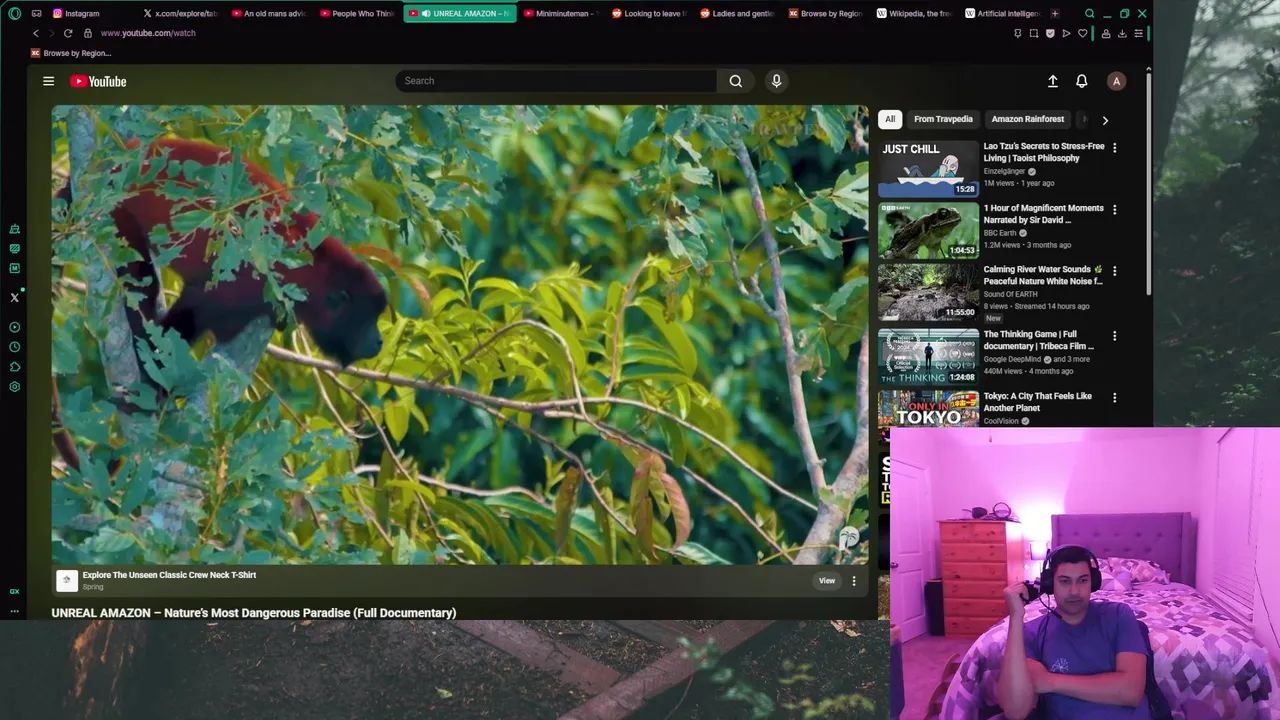Screen dimensions: 1280x720
Task: Open the account avatar menu
Action: point(1116,81)
